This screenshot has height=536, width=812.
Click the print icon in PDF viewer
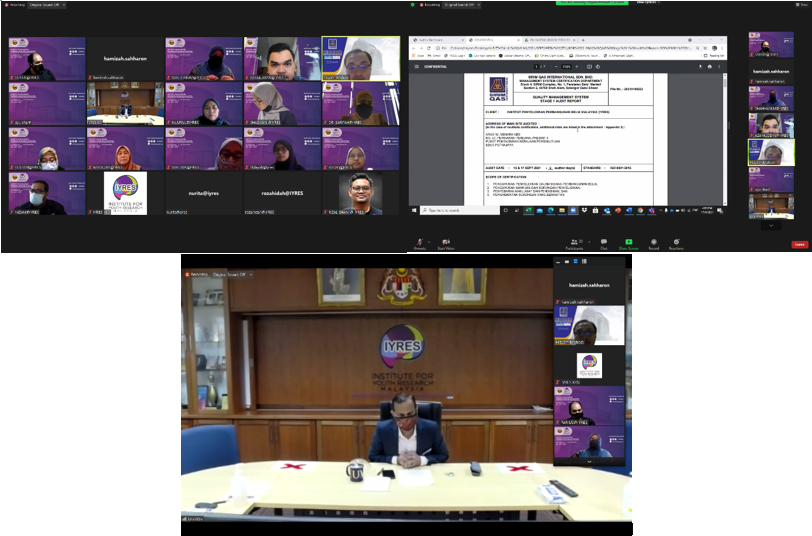(709, 67)
